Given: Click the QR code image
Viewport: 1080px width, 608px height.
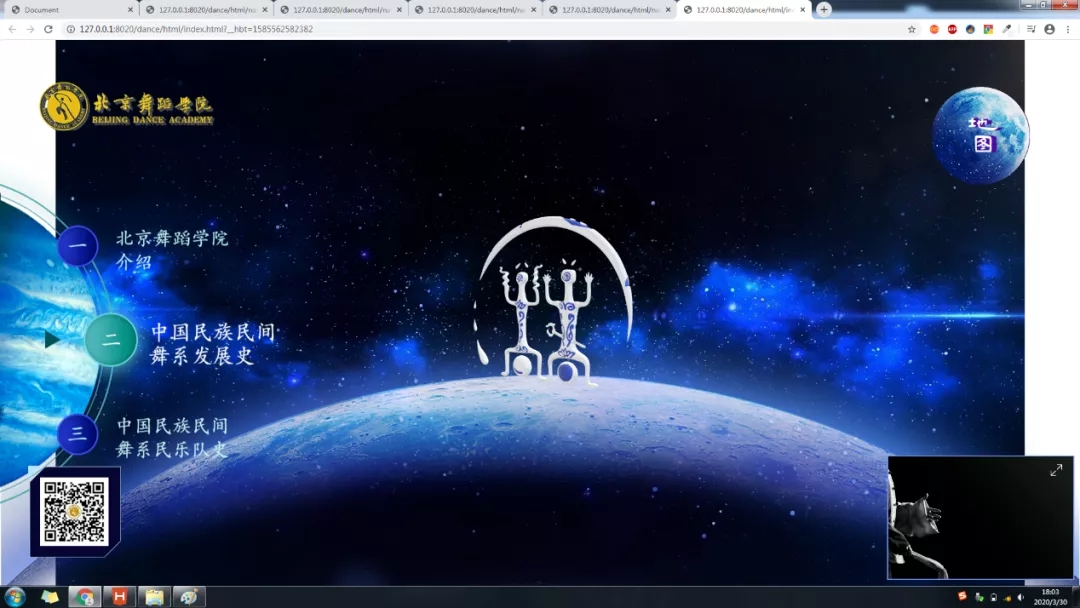Looking at the screenshot, I should (74, 512).
